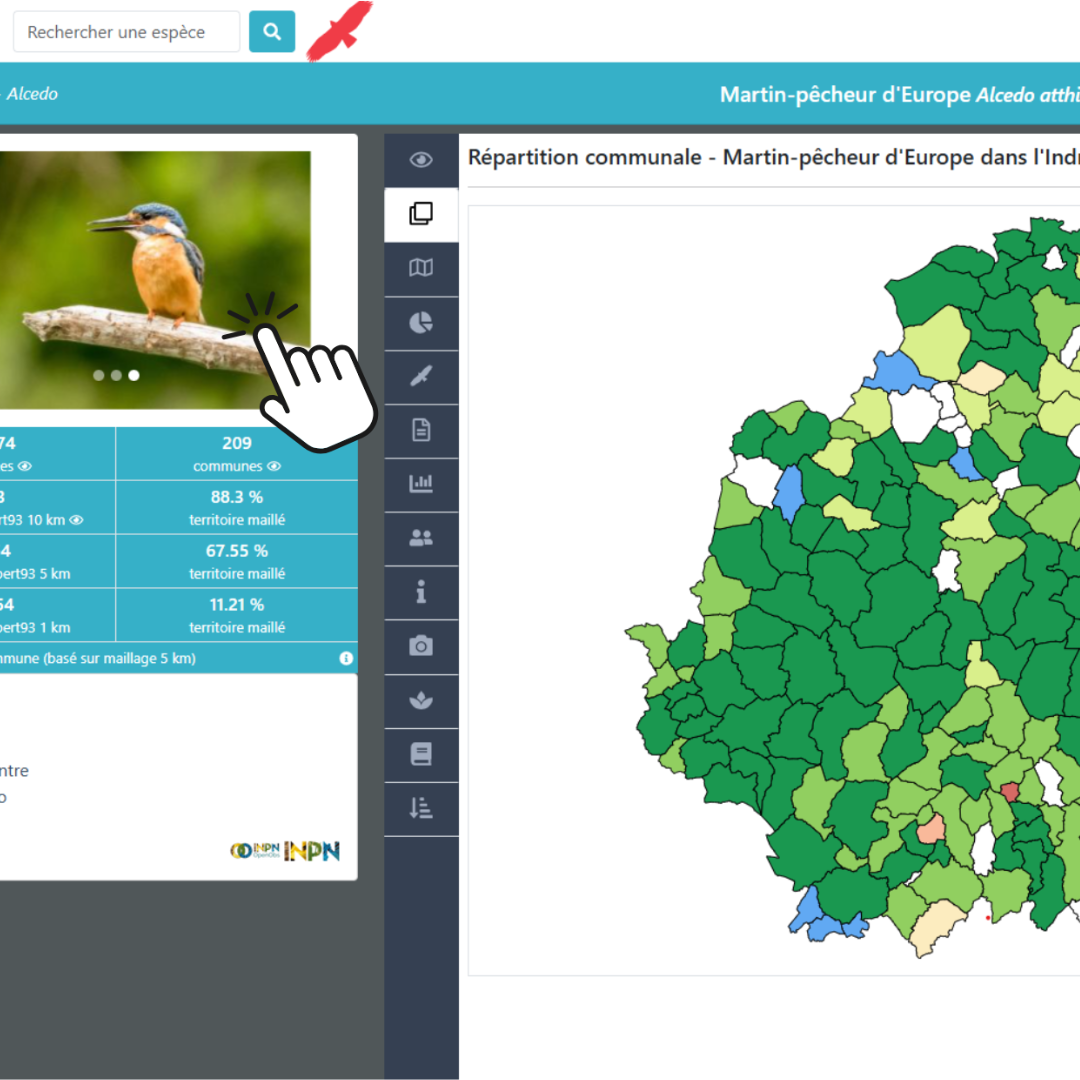Open the camera photos tab

[421, 646]
